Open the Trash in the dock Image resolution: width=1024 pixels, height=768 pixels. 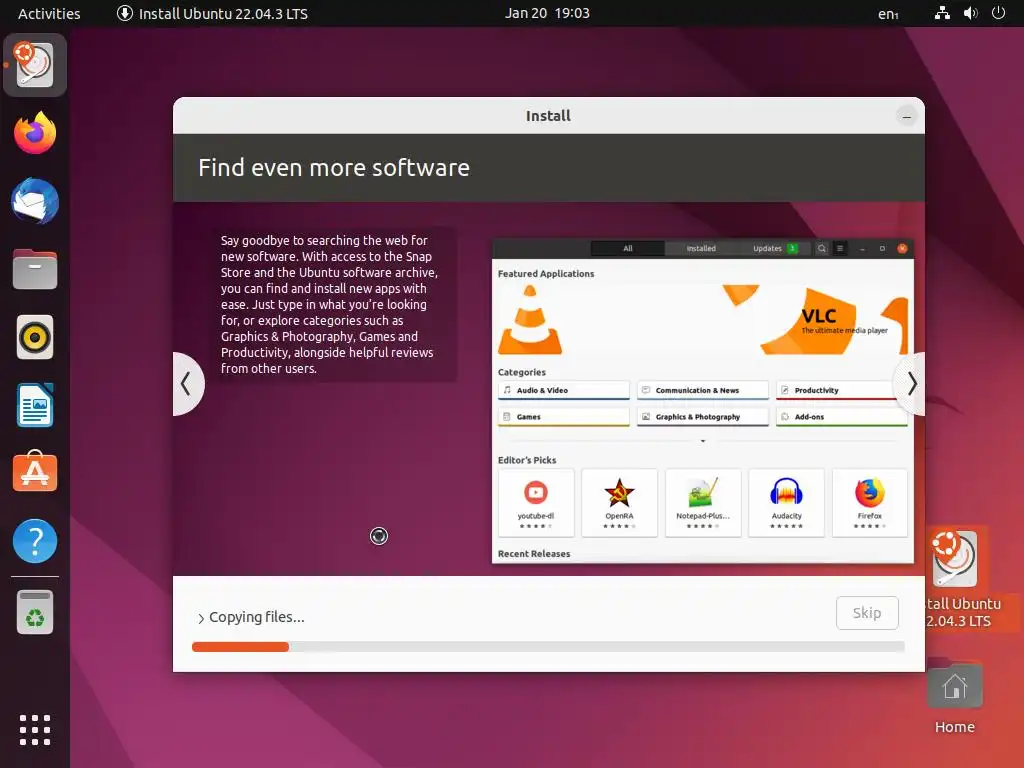tap(35, 612)
